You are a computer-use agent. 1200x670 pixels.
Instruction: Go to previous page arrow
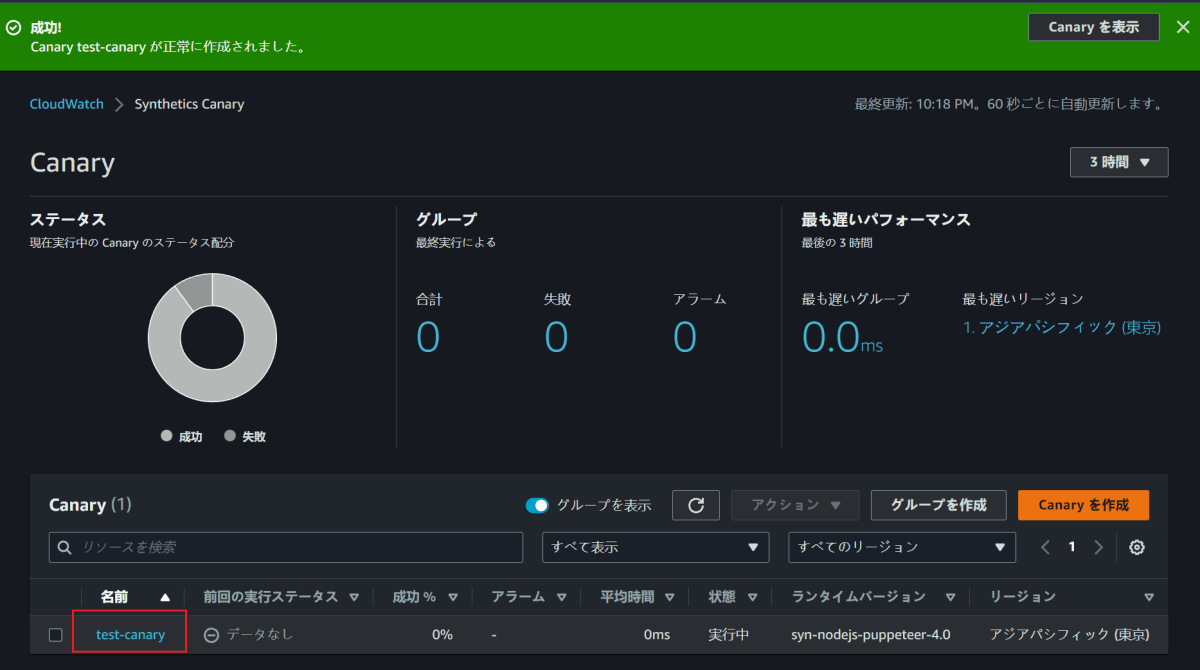tap(1045, 547)
